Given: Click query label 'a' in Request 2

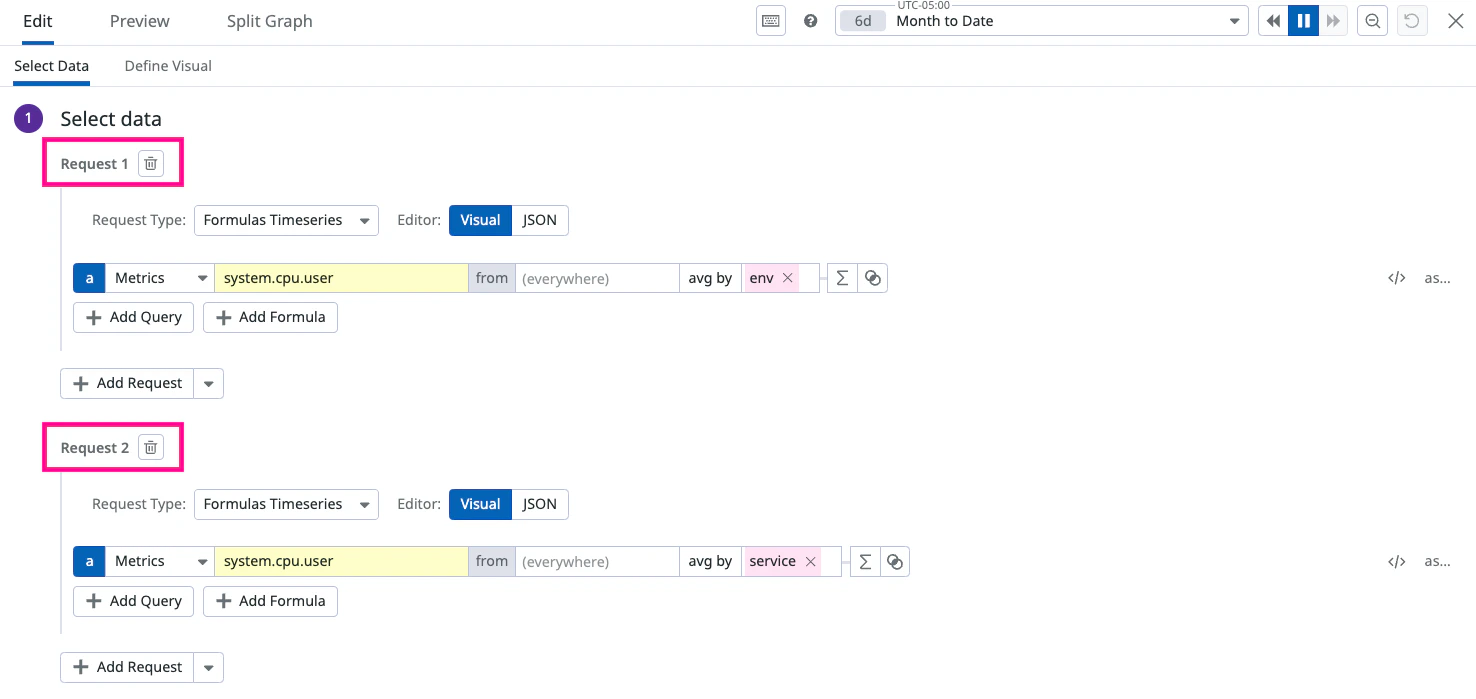Looking at the screenshot, I should point(89,562).
